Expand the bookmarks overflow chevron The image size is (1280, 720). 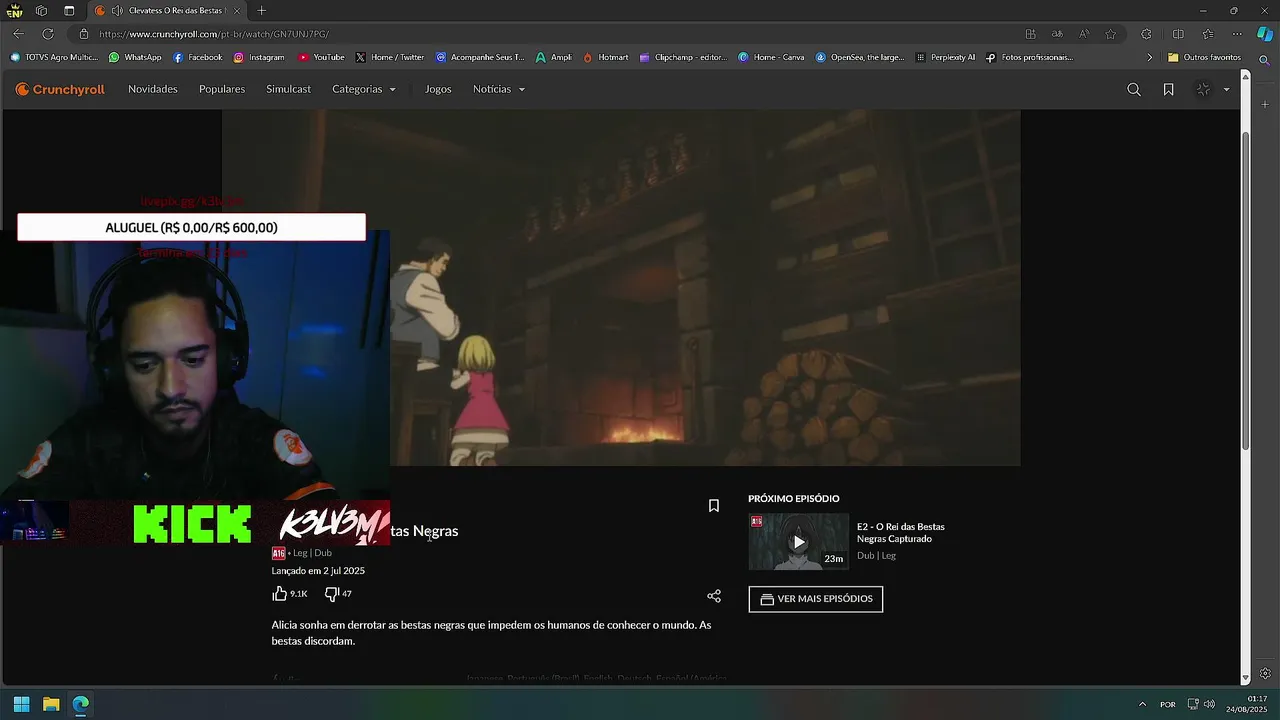[1149, 58]
